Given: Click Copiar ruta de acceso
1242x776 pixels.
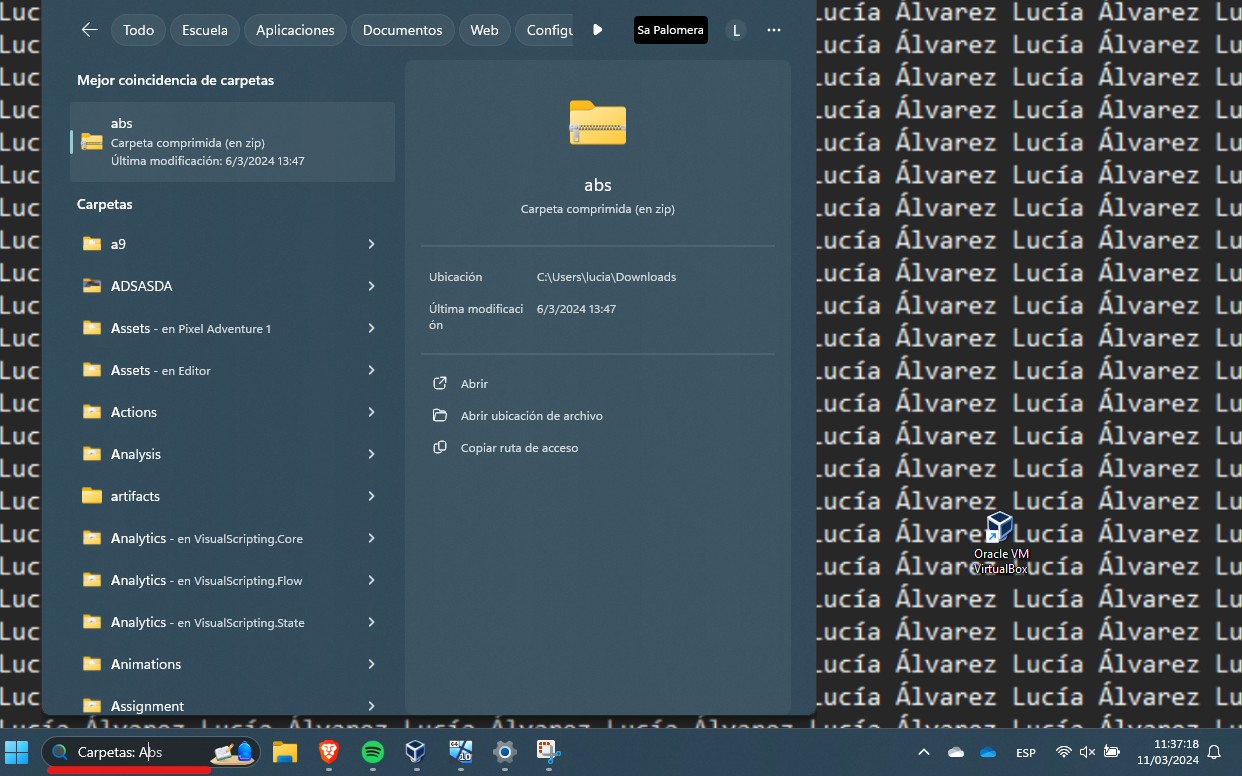Looking at the screenshot, I should point(518,448).
